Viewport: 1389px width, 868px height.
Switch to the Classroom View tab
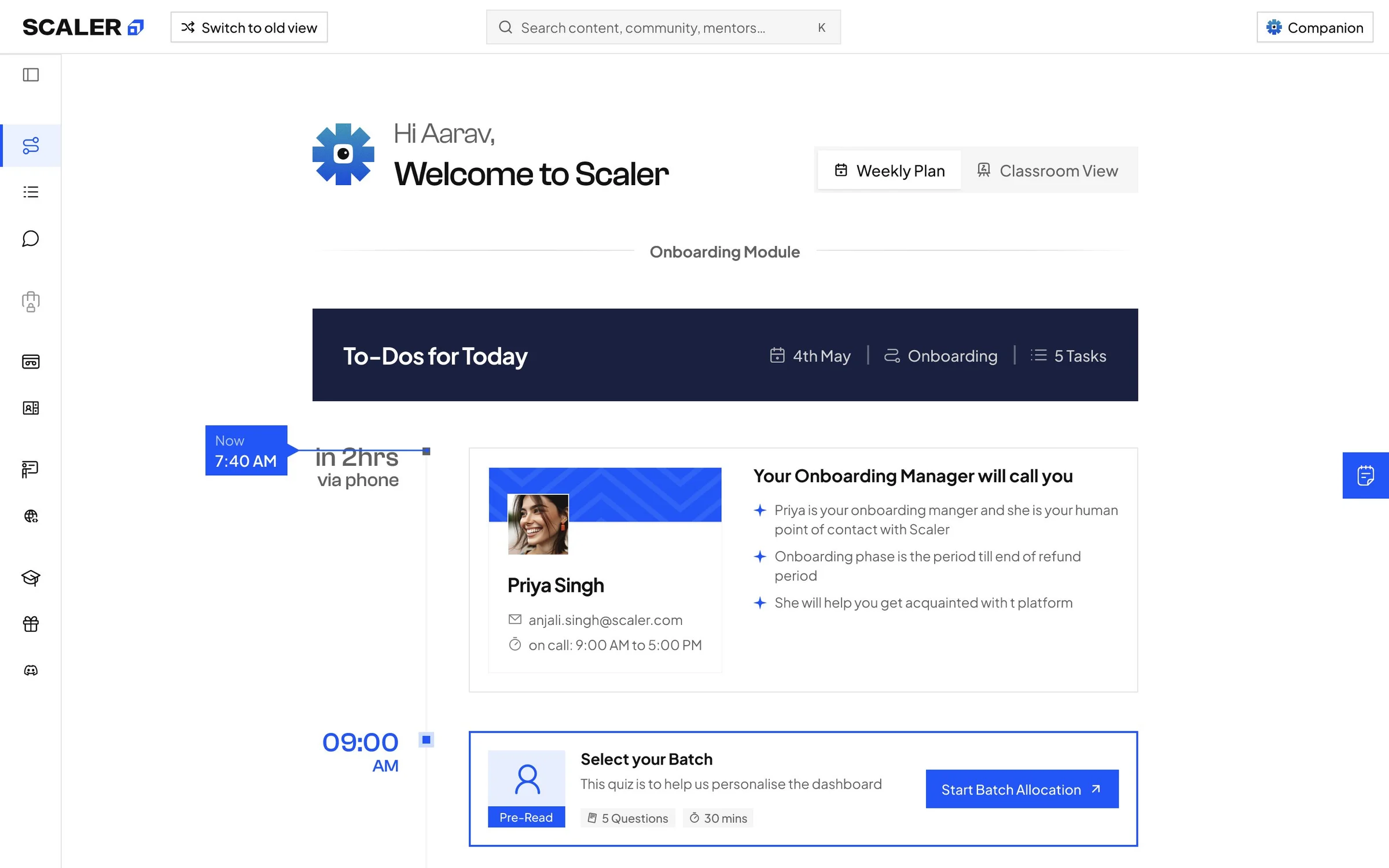coord(1048,170)
